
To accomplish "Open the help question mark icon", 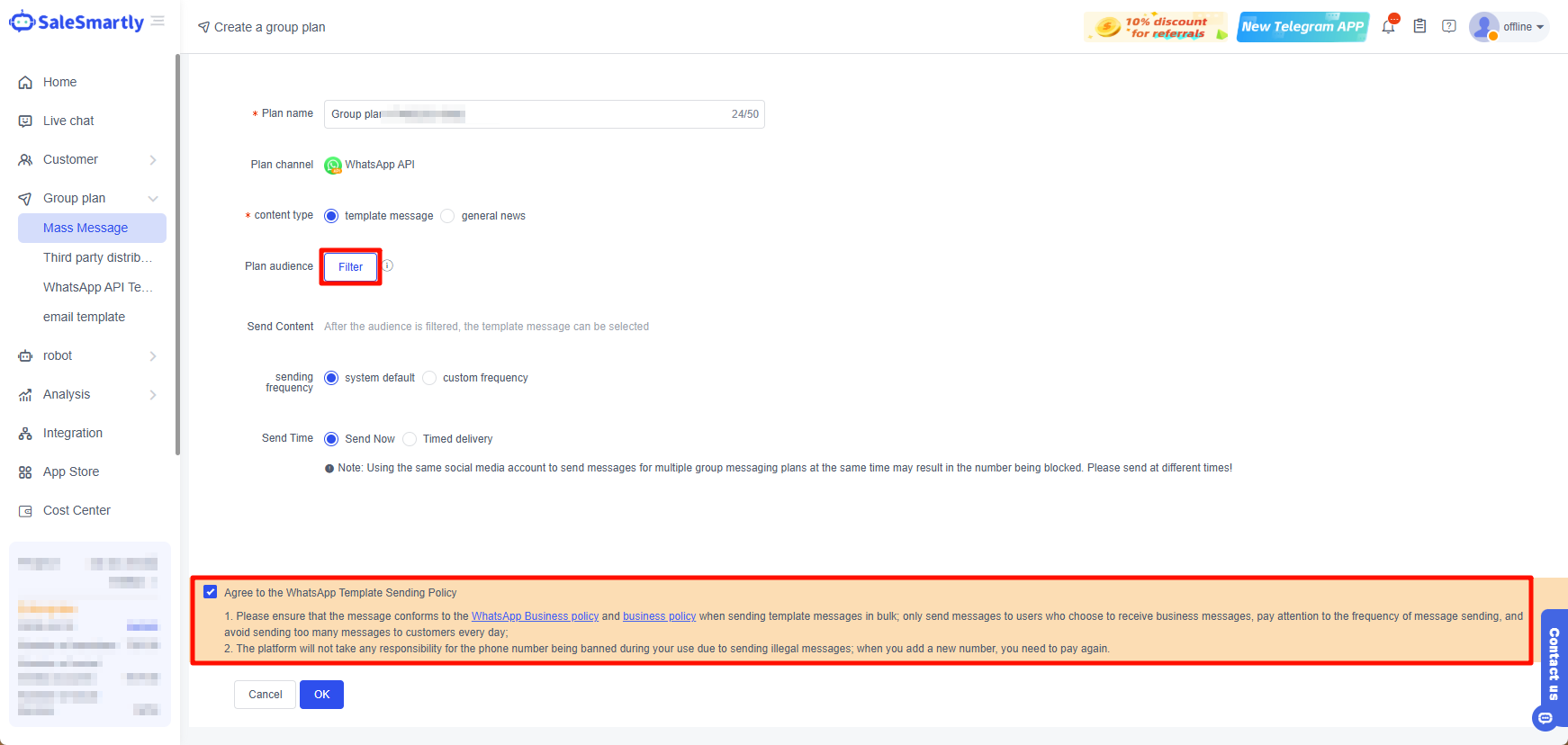I will coord(1449,26).
